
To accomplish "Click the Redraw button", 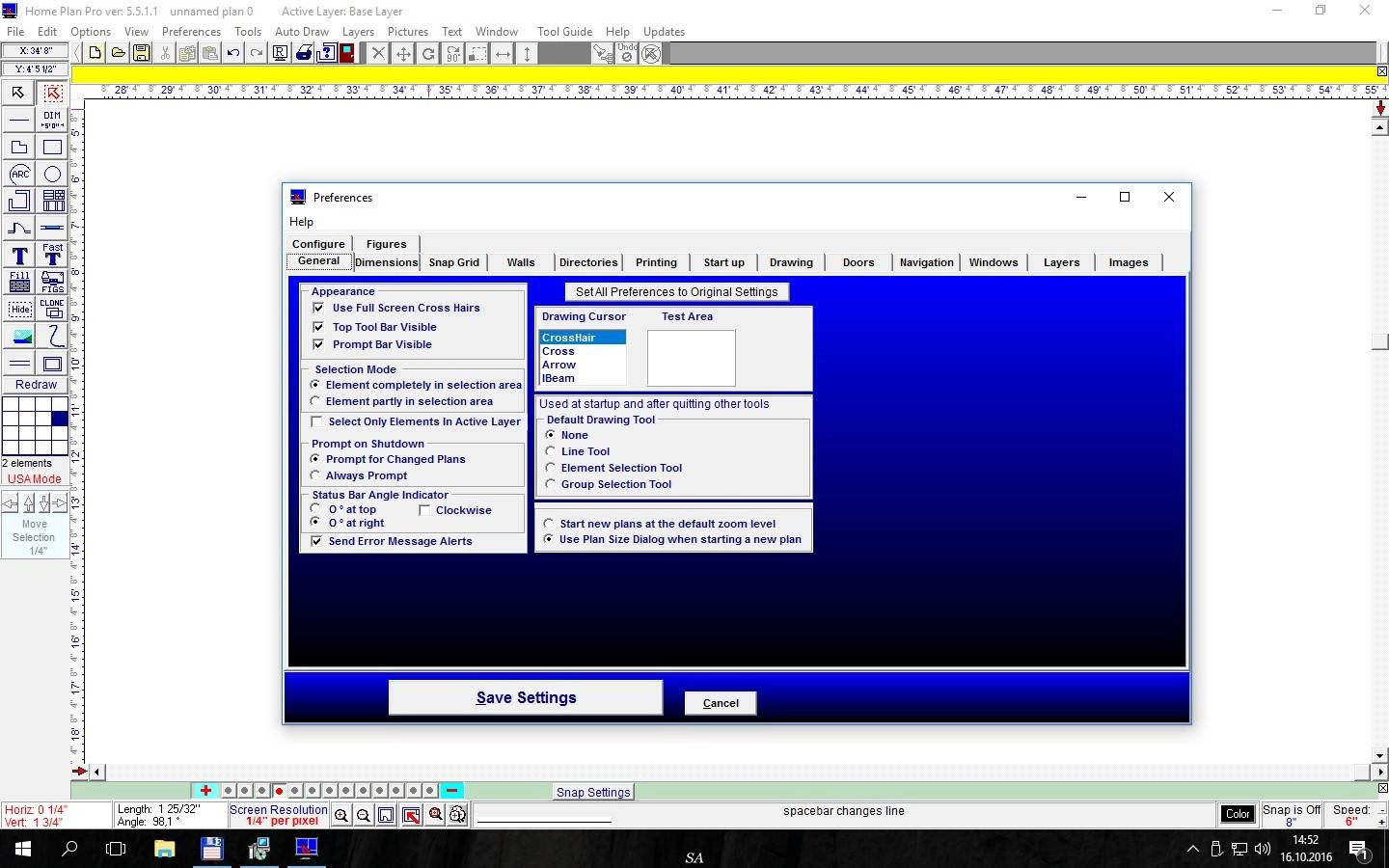I will [x=36, y=385].
